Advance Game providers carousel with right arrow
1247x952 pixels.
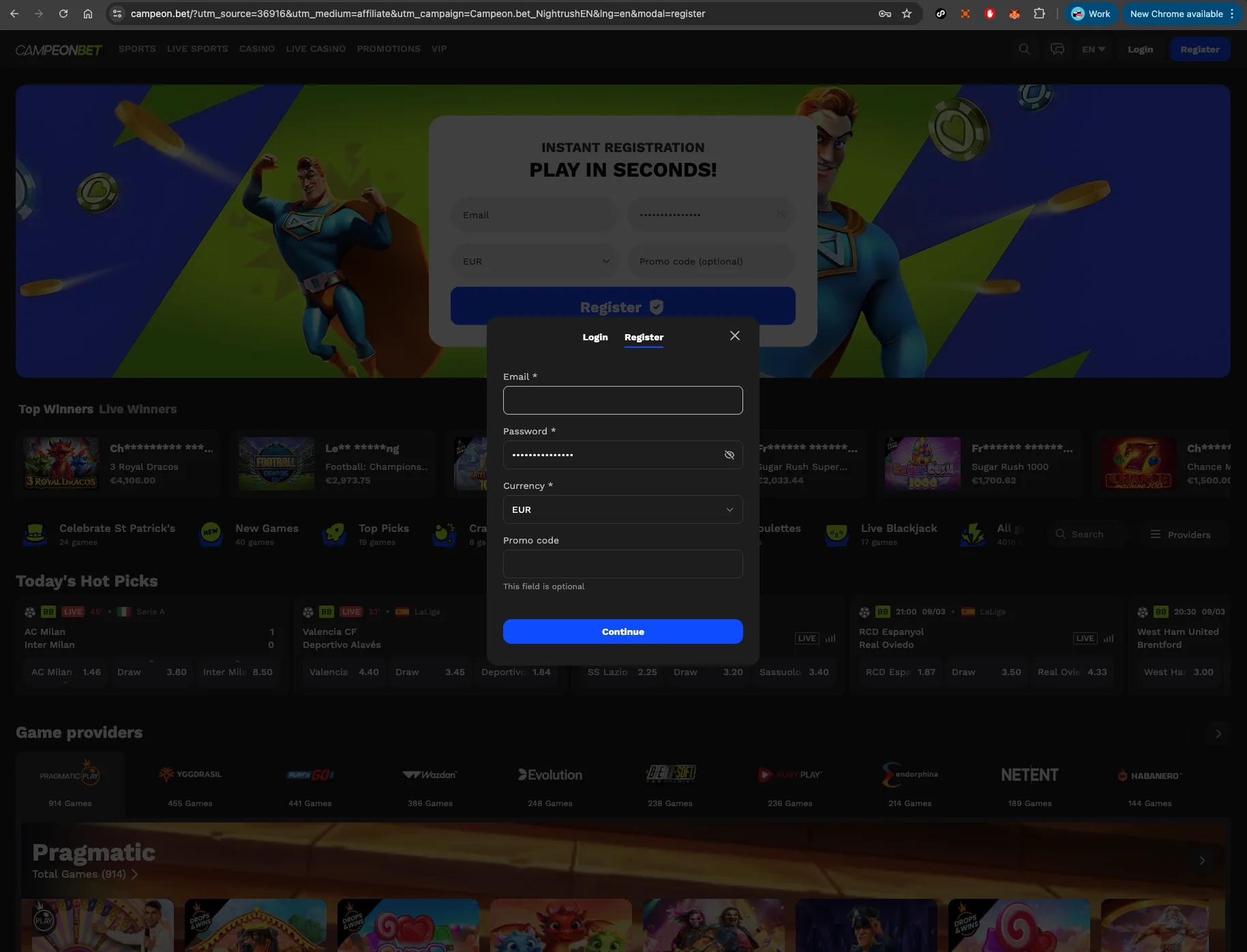click(x=1218, y=734)
